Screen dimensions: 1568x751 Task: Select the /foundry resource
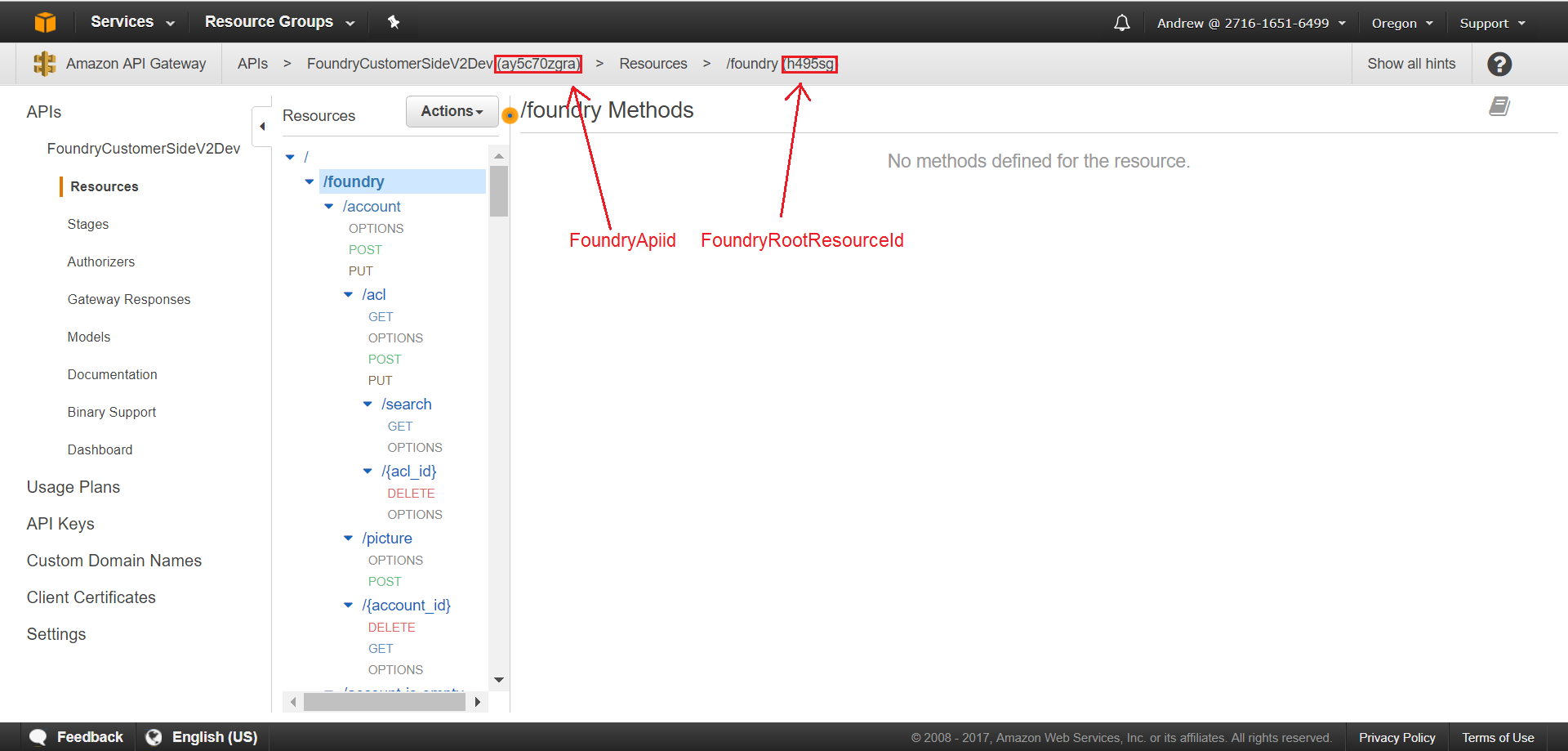point(354,181)
